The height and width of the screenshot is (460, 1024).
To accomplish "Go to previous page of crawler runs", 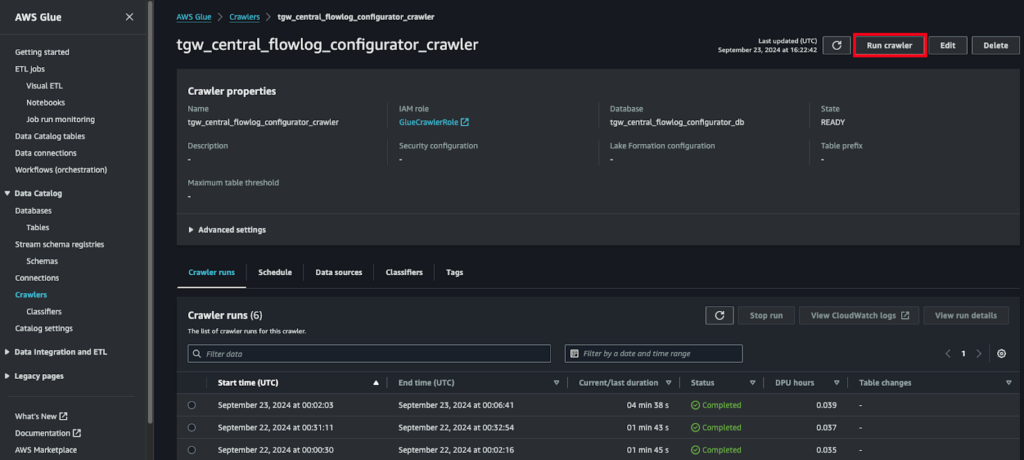I will pyautogui.click(x=949, y=353).
